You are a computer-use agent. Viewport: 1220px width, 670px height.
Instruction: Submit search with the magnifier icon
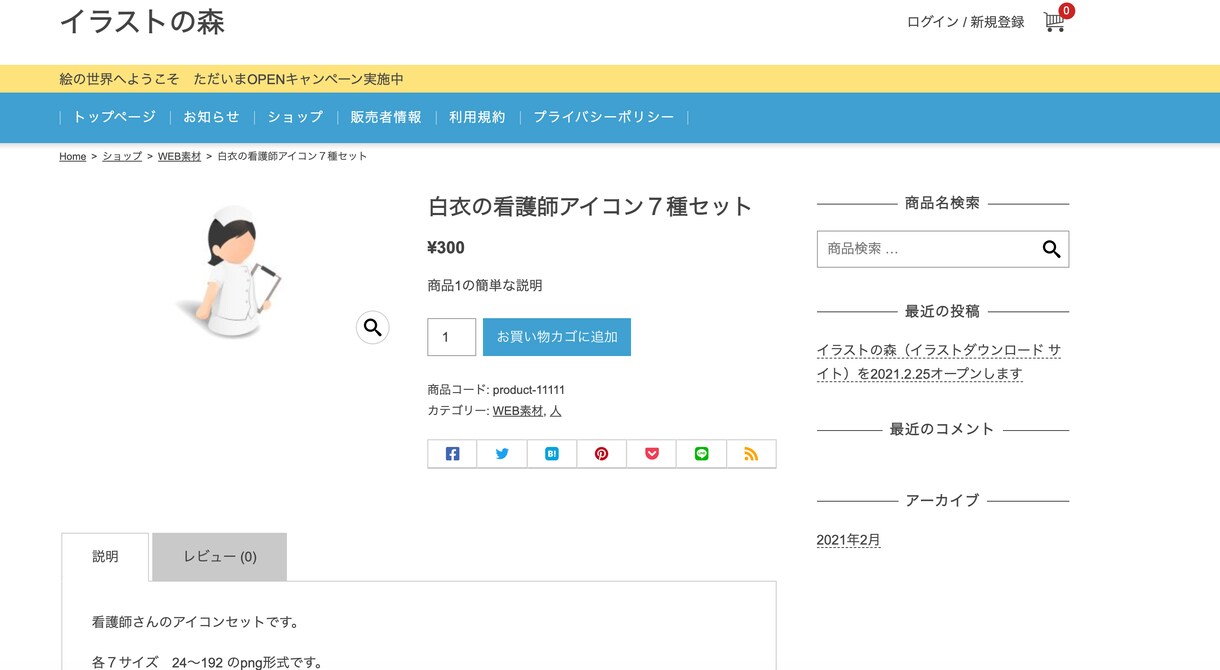click(1051, 249)
